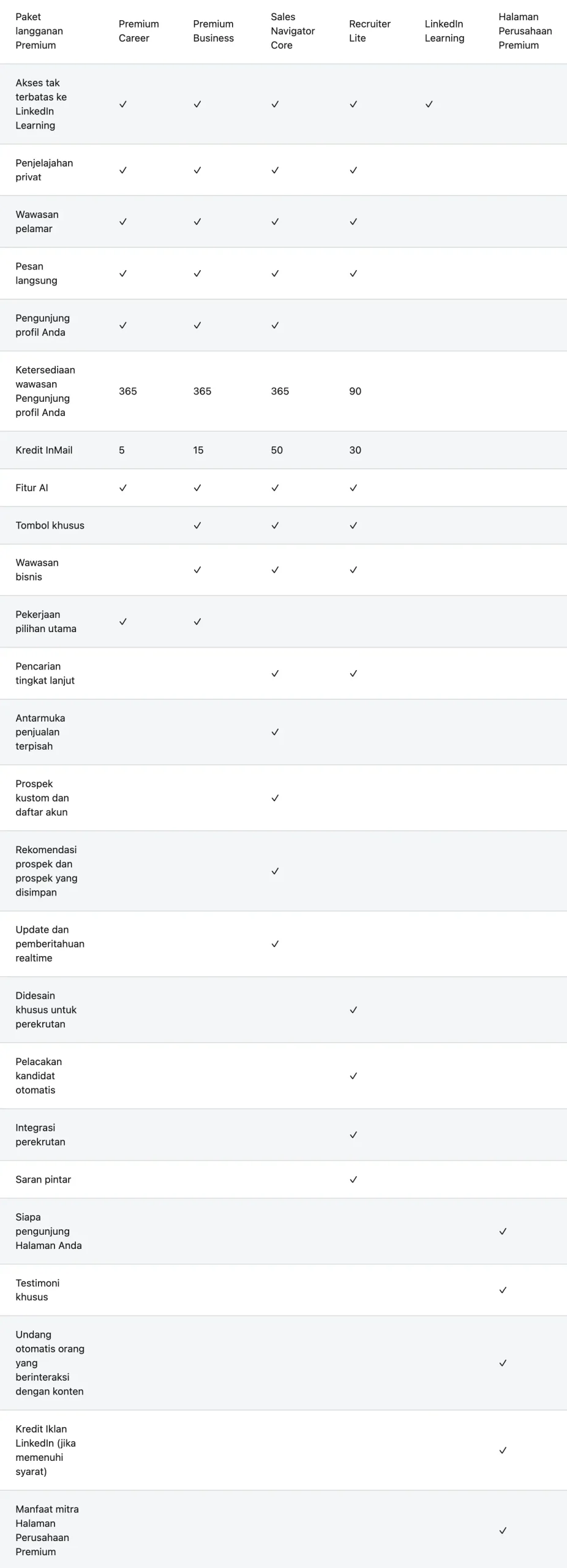Click the Recruiter Lite checkmark for Fitur AI
This screenshot has height=1568, width=567.
tap(353, 488)
